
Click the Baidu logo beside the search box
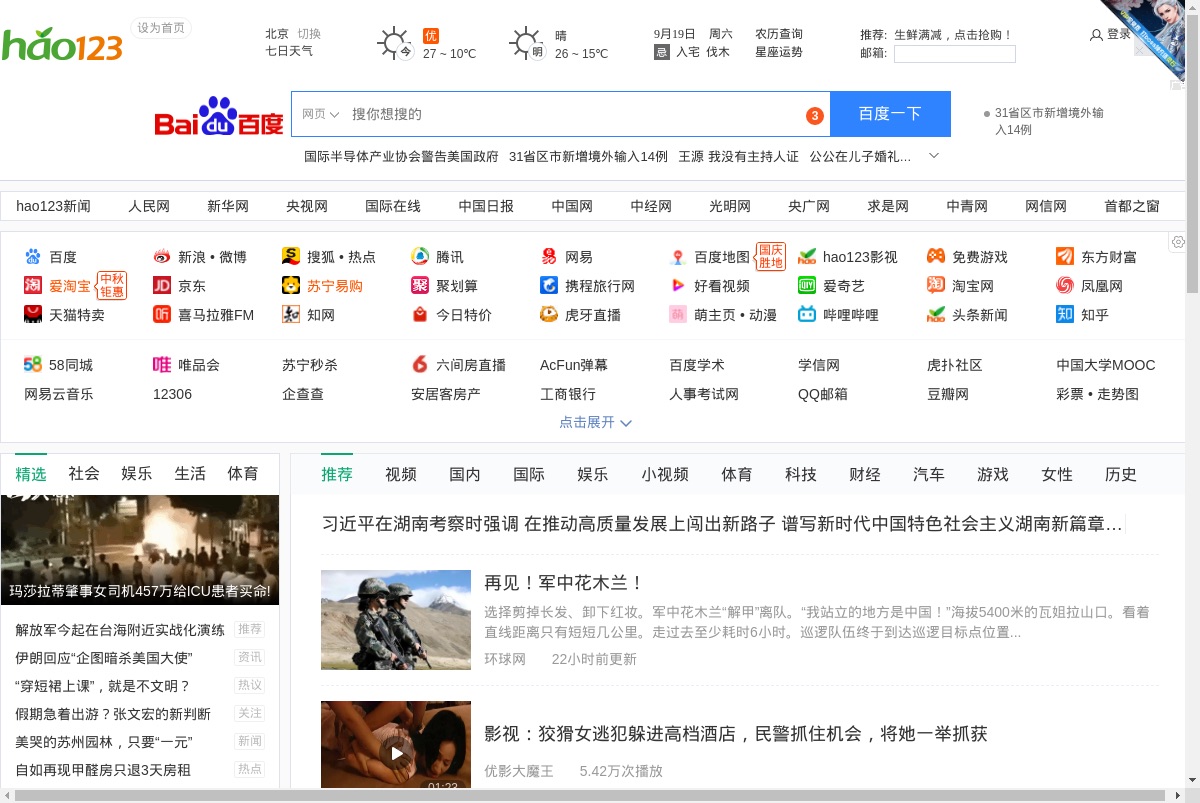[219, 116]
